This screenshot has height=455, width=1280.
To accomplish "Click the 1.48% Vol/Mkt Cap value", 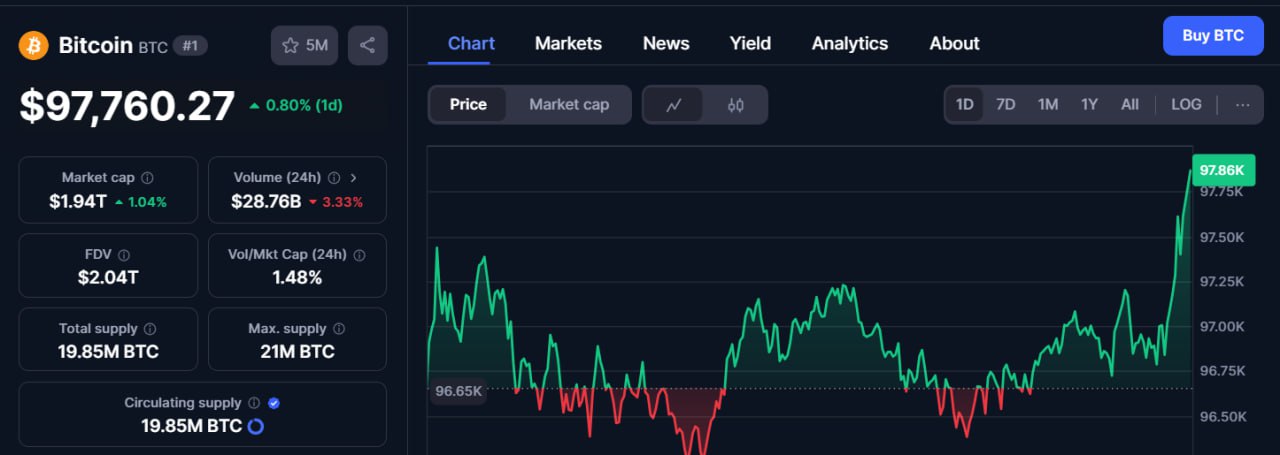I will click(x=297, y=277).
